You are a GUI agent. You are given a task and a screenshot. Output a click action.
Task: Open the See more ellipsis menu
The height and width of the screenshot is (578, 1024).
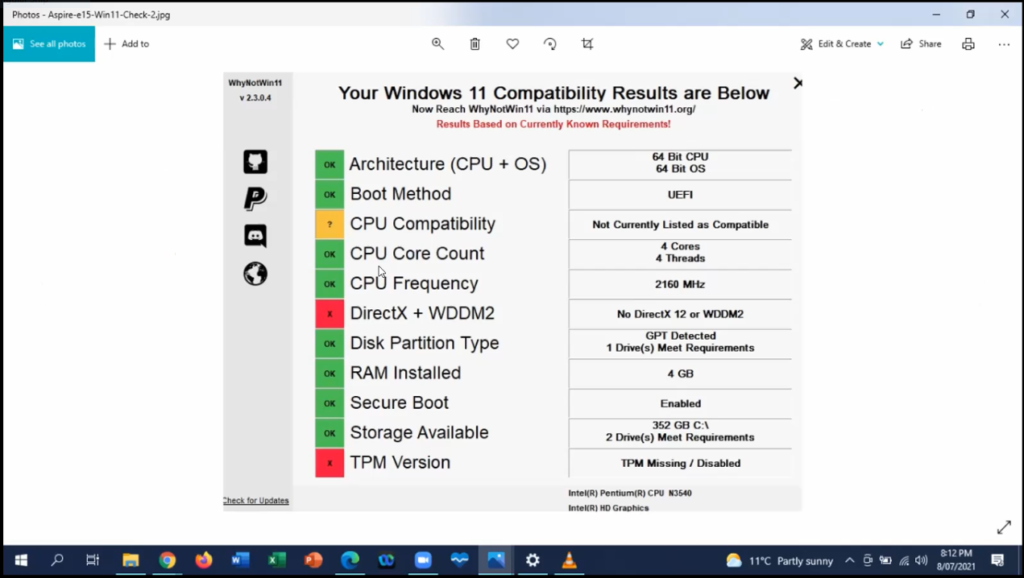[x=1004, y=44]
